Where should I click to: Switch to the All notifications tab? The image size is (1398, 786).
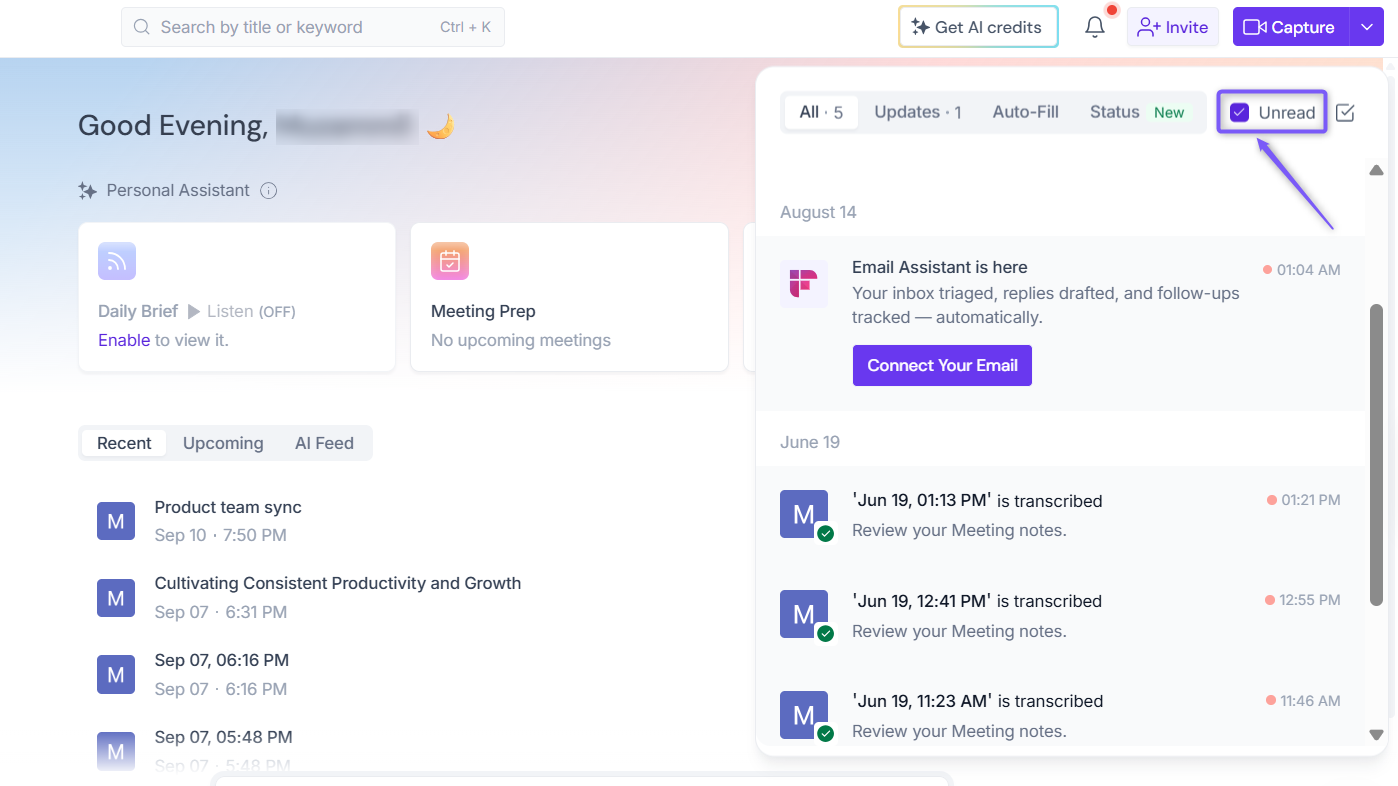point(821,113)
